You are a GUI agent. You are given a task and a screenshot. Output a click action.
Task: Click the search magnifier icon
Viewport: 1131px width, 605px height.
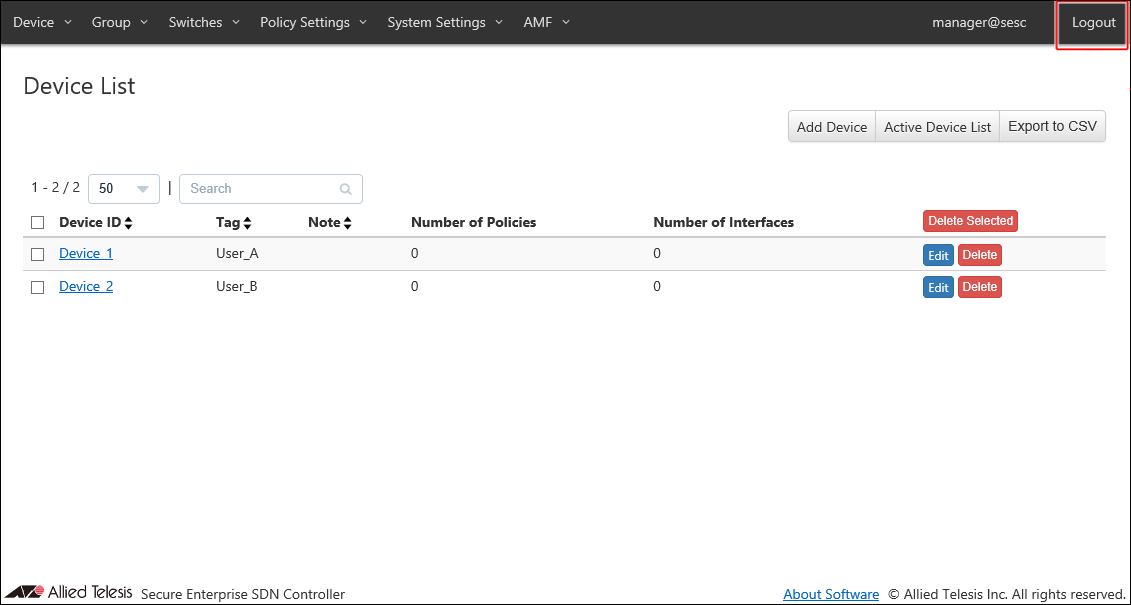346,189
